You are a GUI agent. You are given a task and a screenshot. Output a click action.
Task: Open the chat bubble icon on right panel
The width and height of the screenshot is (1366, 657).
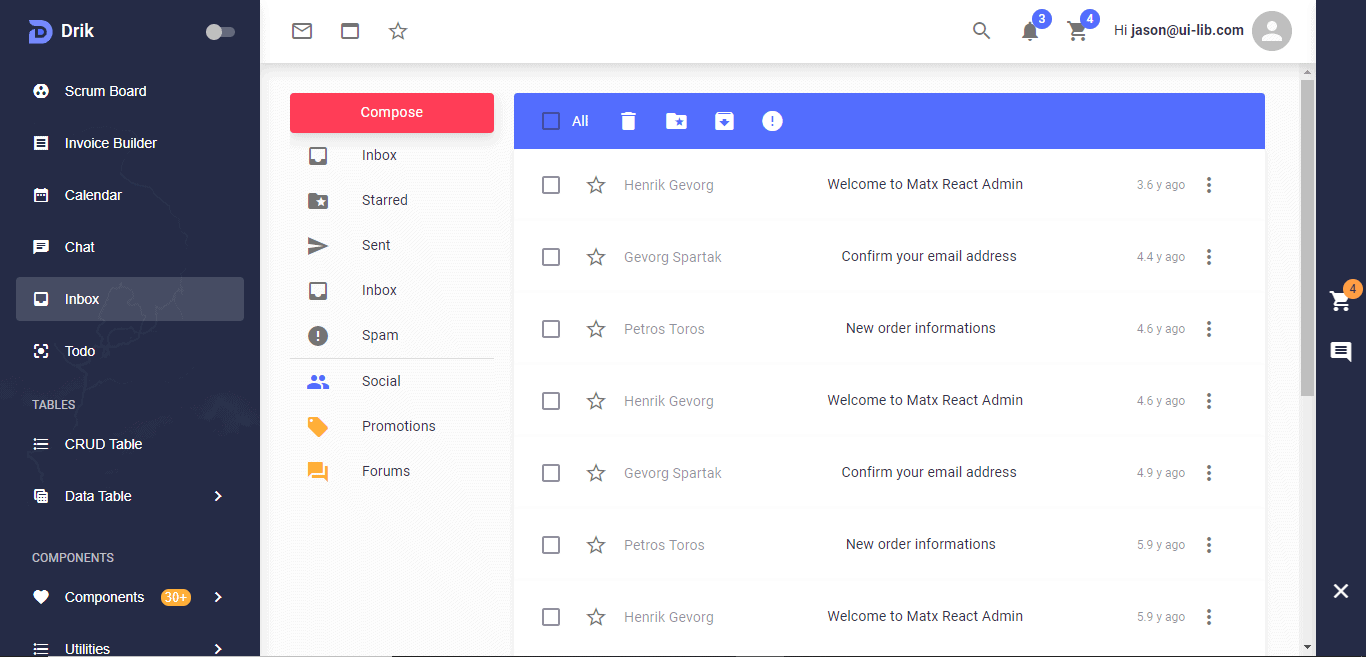(1341, 351)
